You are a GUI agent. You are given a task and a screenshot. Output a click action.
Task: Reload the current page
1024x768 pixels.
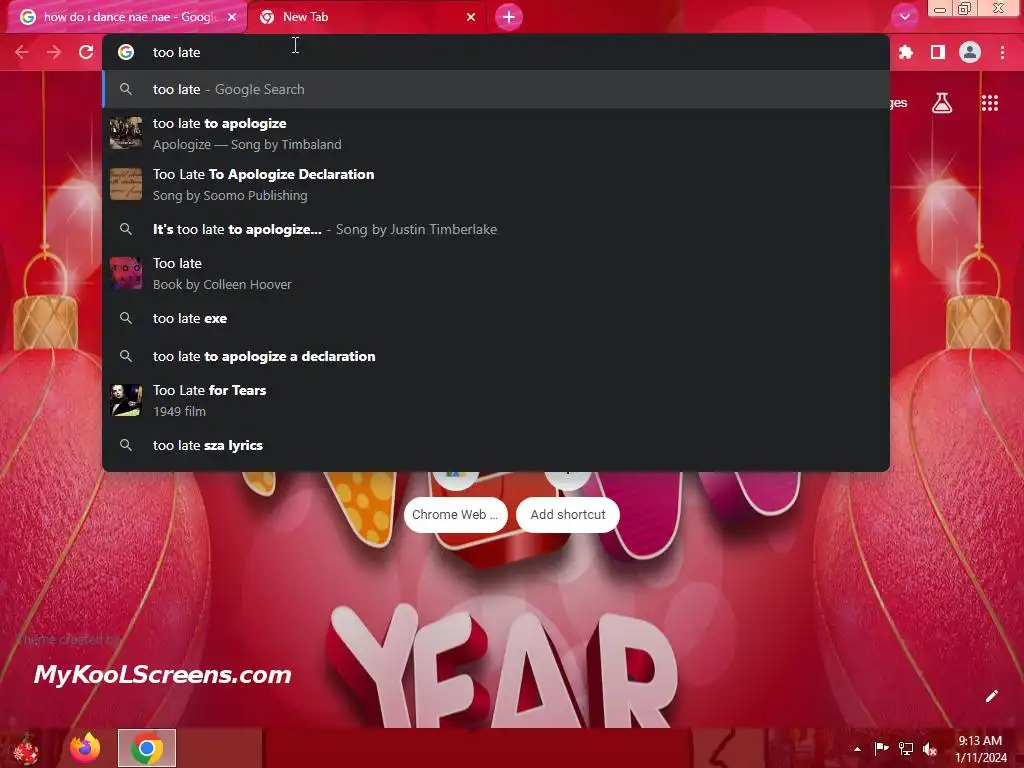click(86, 52)
